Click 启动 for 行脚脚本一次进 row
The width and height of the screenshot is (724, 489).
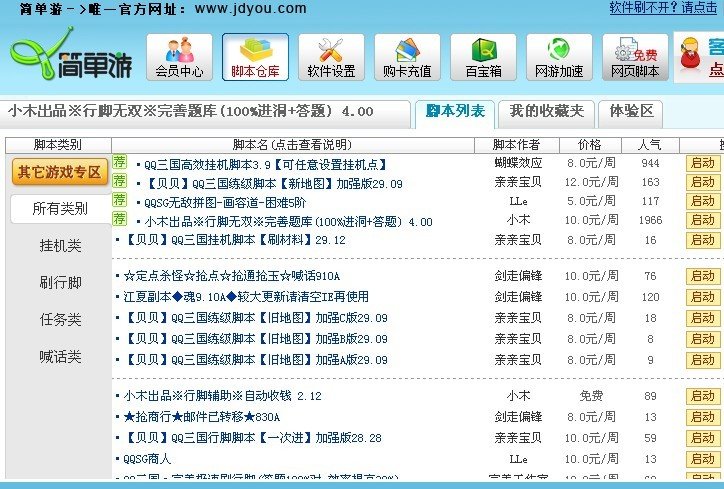[x=703, y=438]
